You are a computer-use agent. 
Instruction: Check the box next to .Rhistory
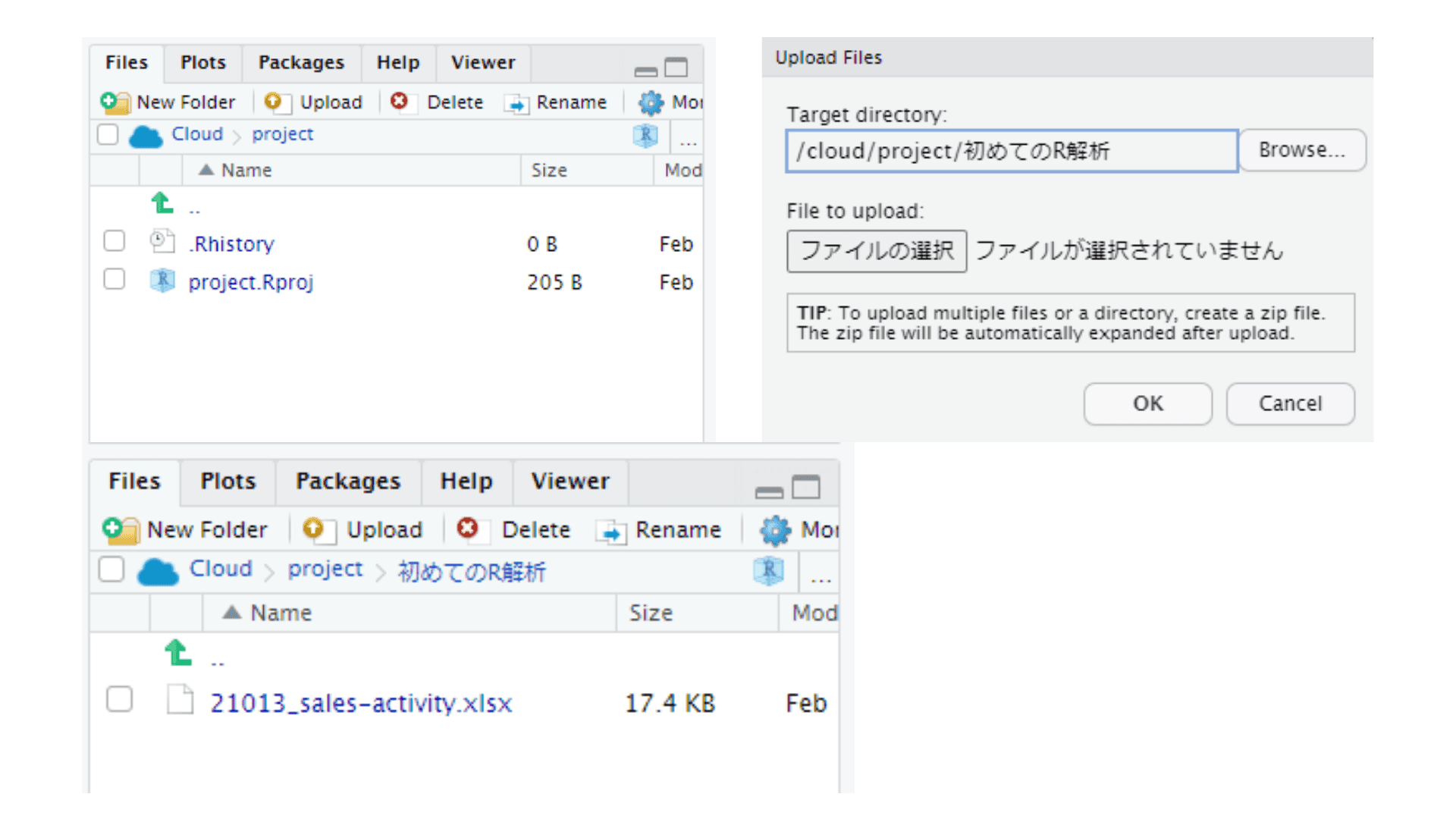115,241
